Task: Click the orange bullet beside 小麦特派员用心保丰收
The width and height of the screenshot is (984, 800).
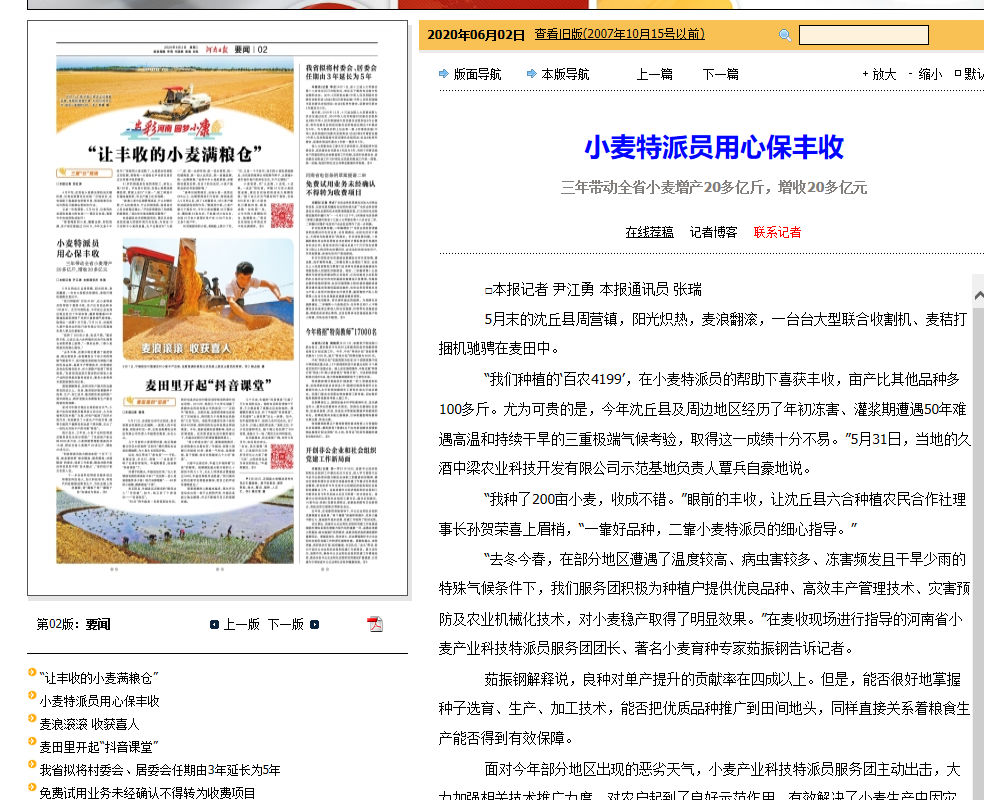Action: [x=32, y=695]
